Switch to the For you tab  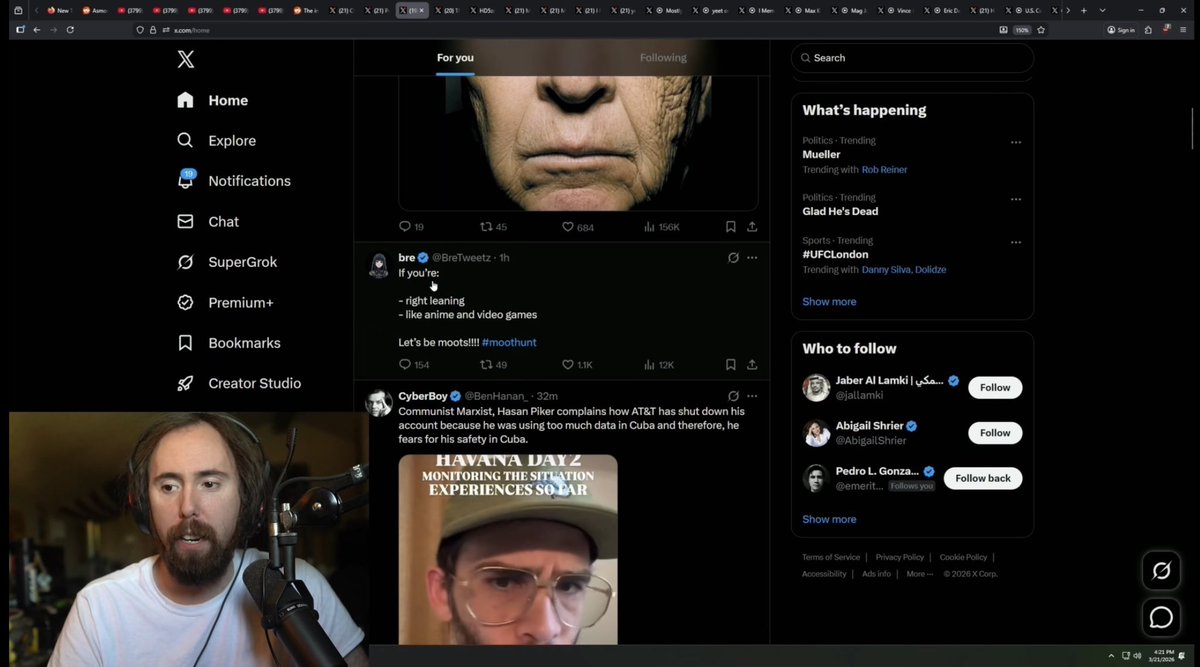tap(455, 57)
